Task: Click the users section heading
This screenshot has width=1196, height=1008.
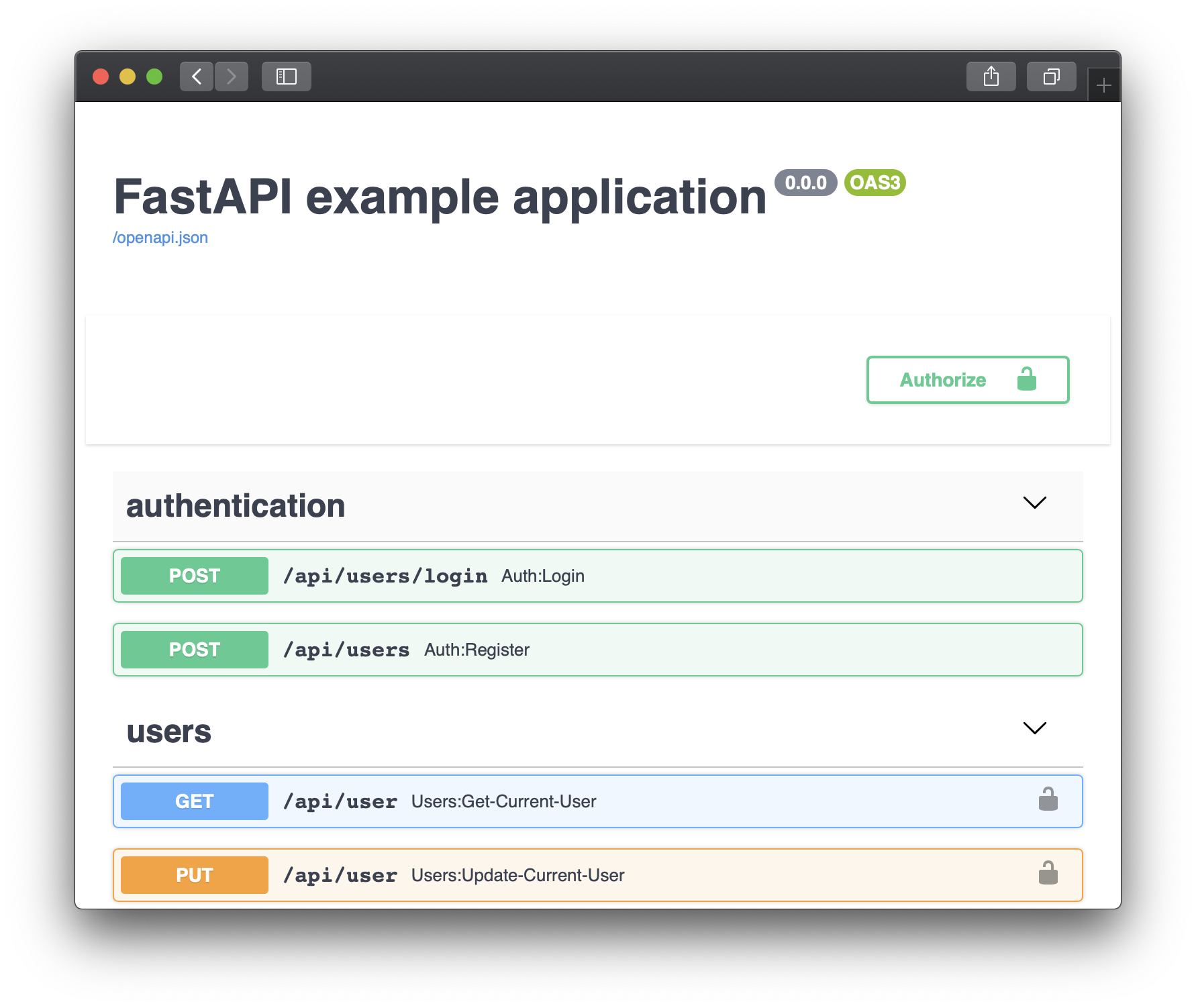Action: point(168,731)
